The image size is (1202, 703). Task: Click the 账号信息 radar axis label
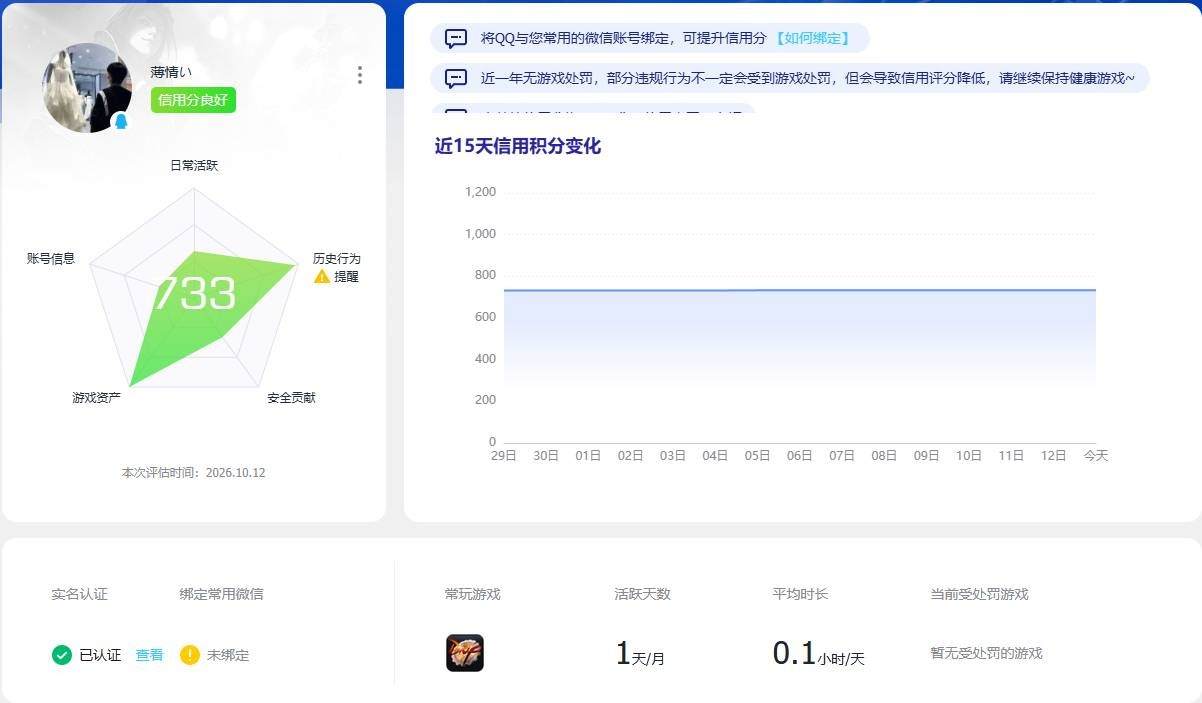tap(51, 258)
